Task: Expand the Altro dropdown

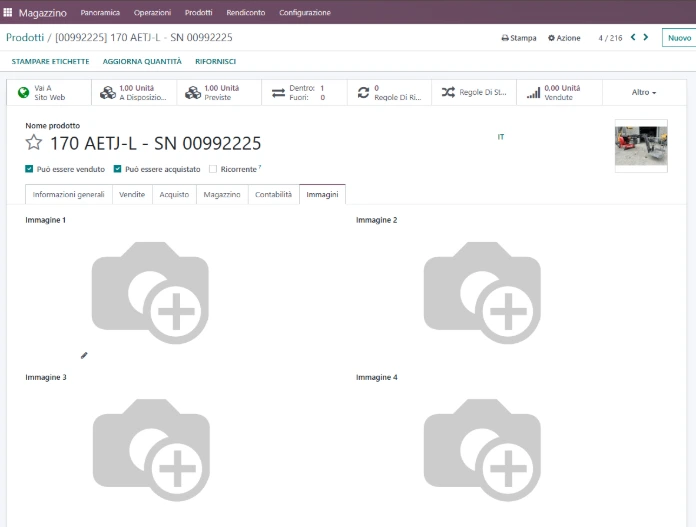Action: coord(644,92)
